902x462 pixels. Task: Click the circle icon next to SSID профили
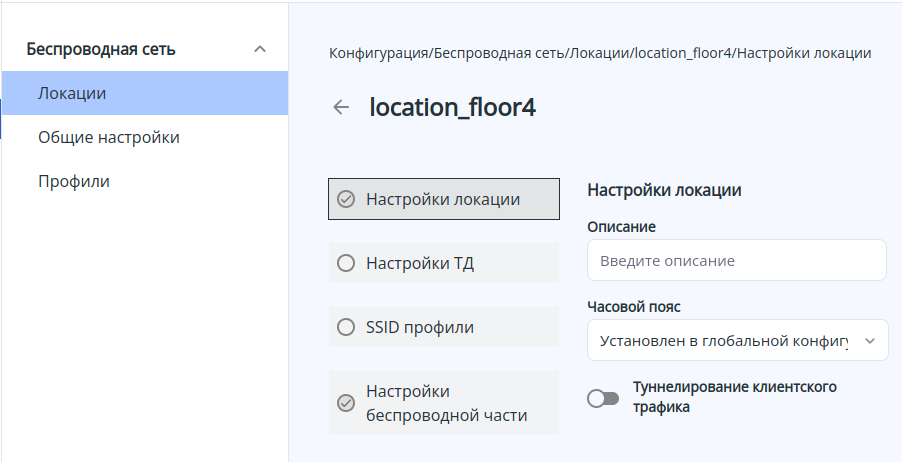click(x=346, y=327)
